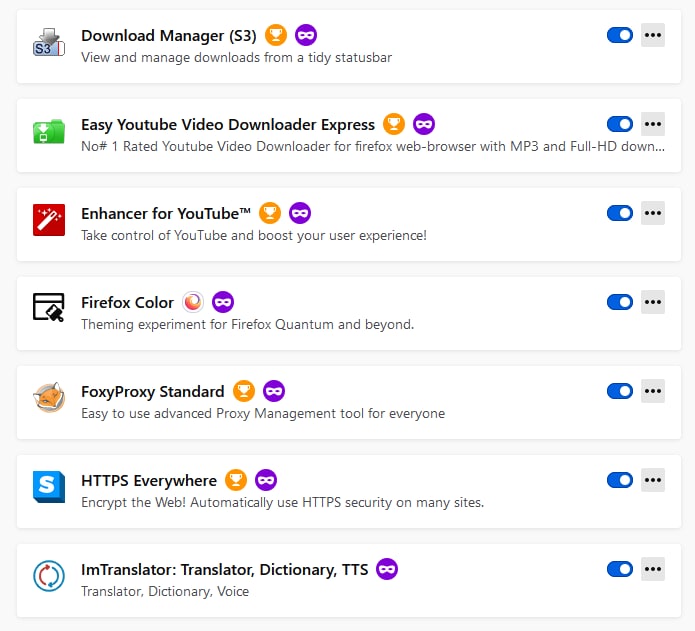This screenshot has height=631, width=695.
Task: Click the trophy badge next to FoxyProxy Standard
Action: 244,391
